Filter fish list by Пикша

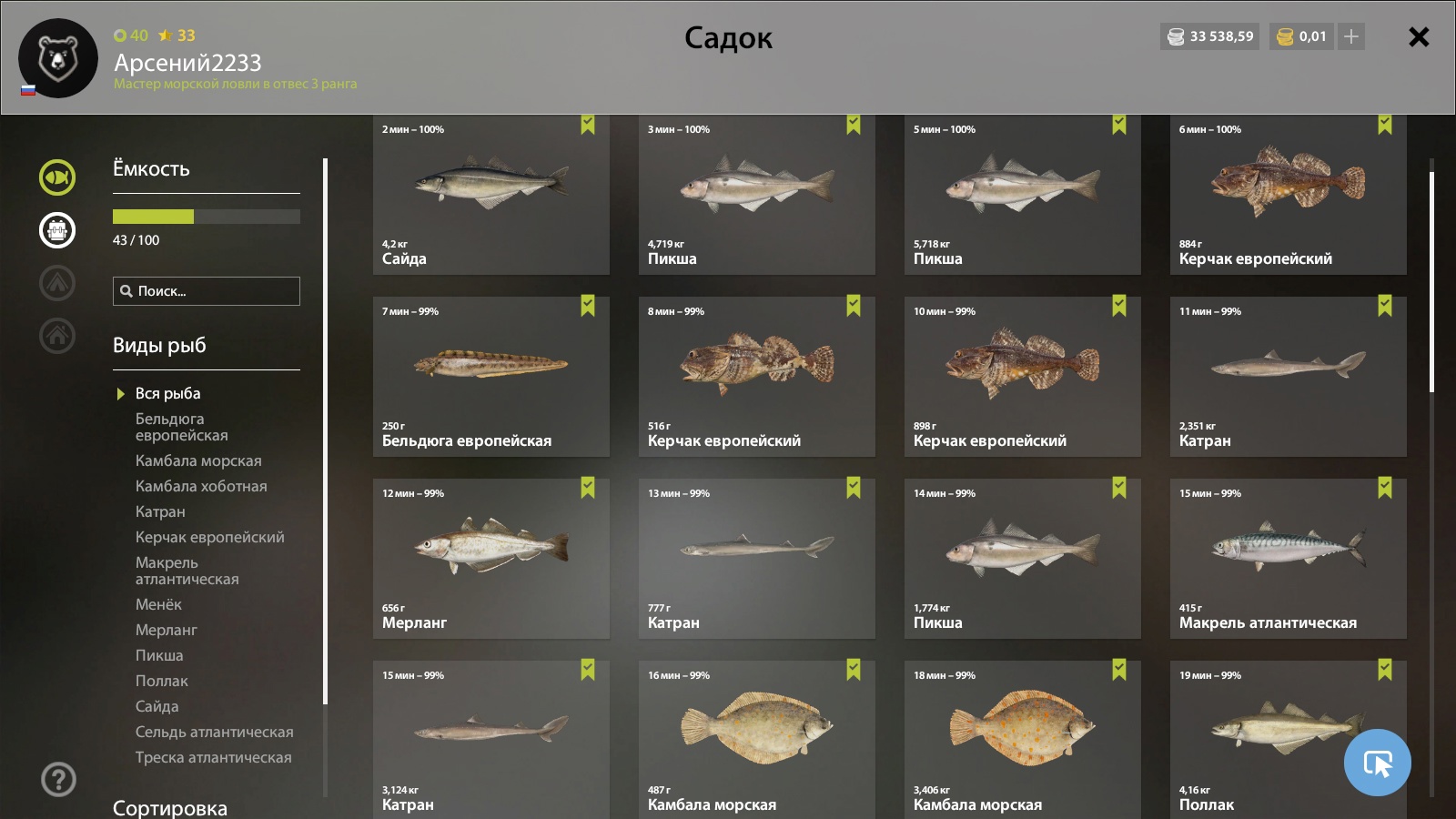tap(159, 655)
